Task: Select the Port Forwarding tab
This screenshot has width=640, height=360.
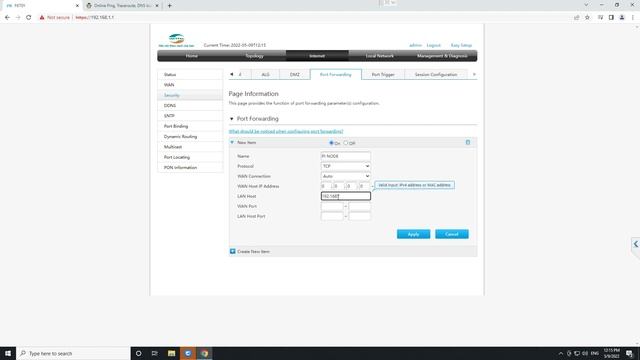Action: pyautogui.click(x=336, y=75)
